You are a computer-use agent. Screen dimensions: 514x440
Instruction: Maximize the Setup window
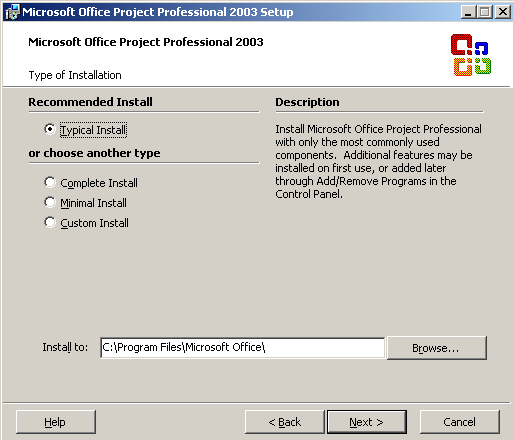(485, 12)
